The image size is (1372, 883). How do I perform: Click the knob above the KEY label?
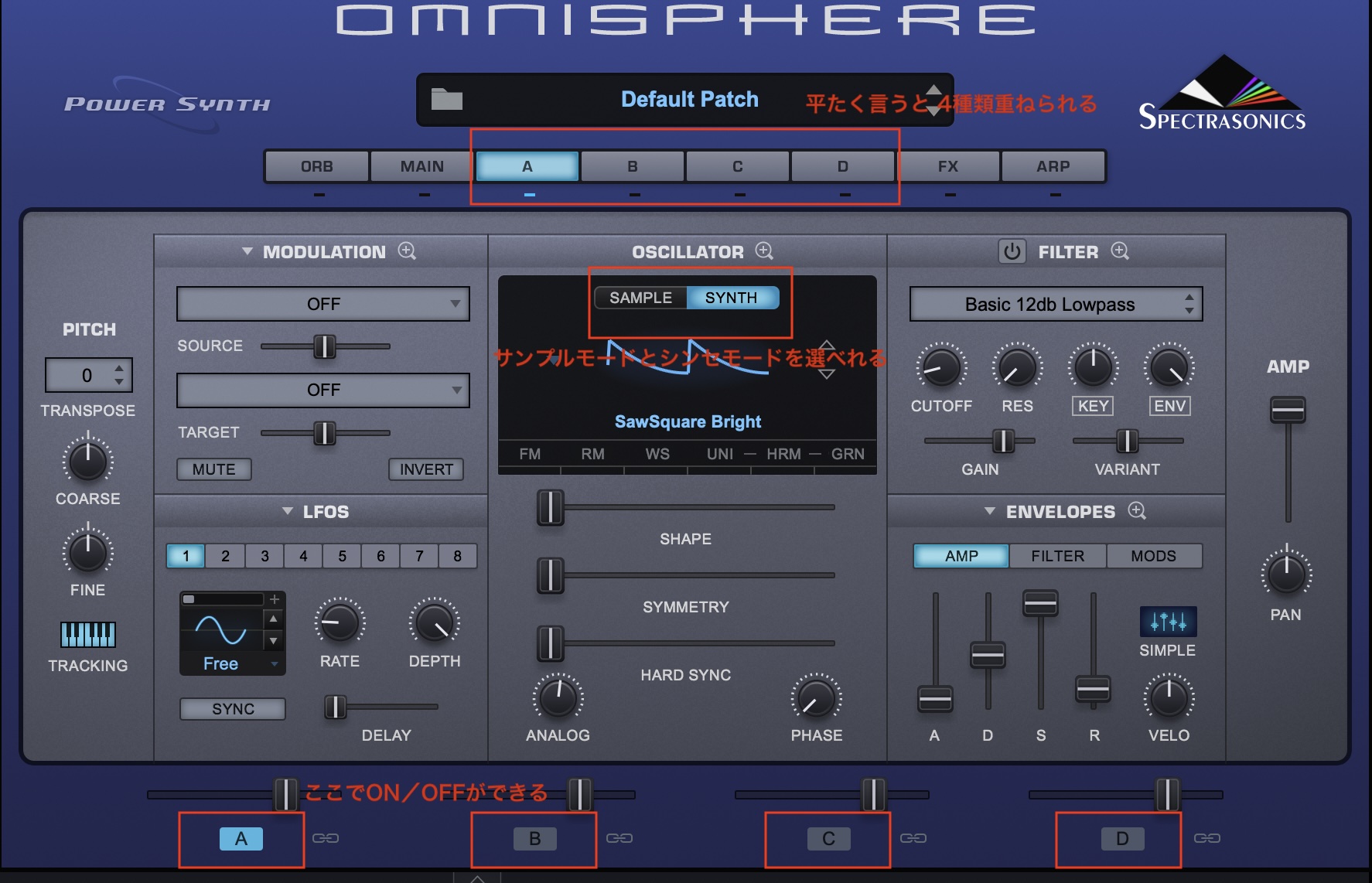pyautogui.click(x=1093, y=367)
